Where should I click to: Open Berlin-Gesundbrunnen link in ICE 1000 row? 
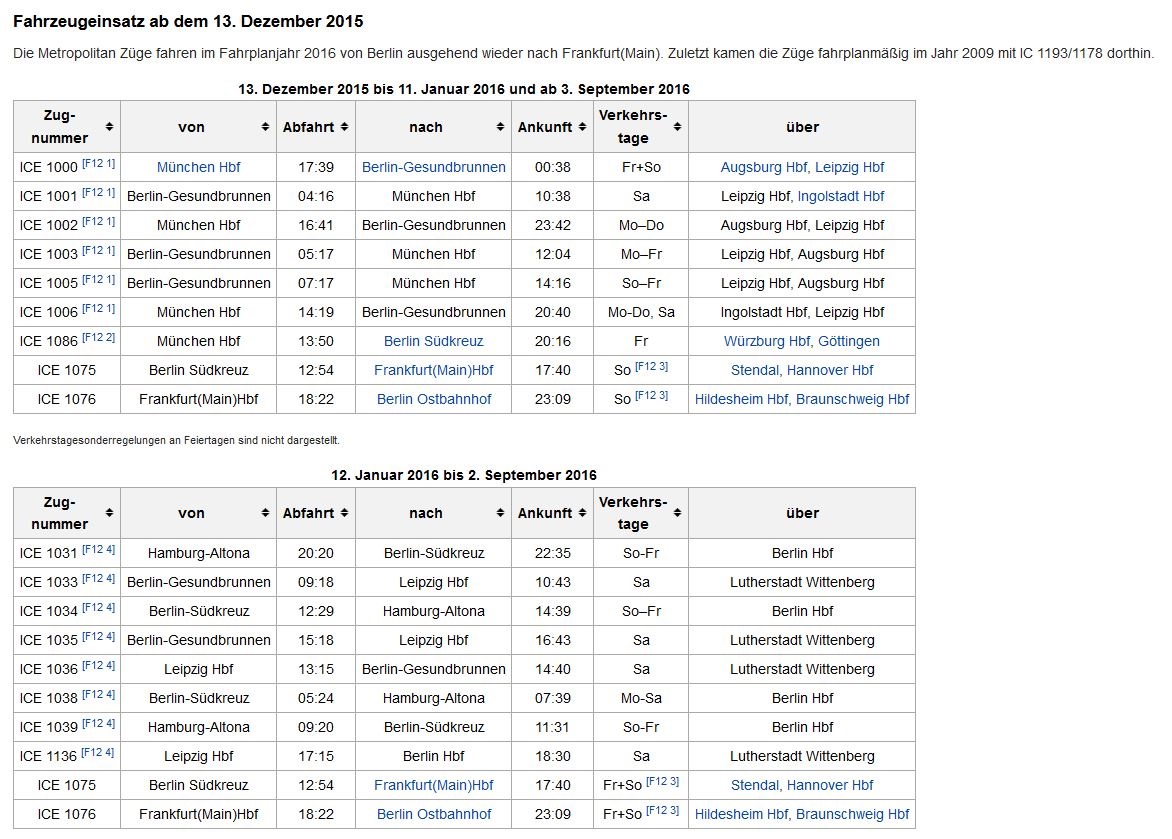(x=433, y=167)
